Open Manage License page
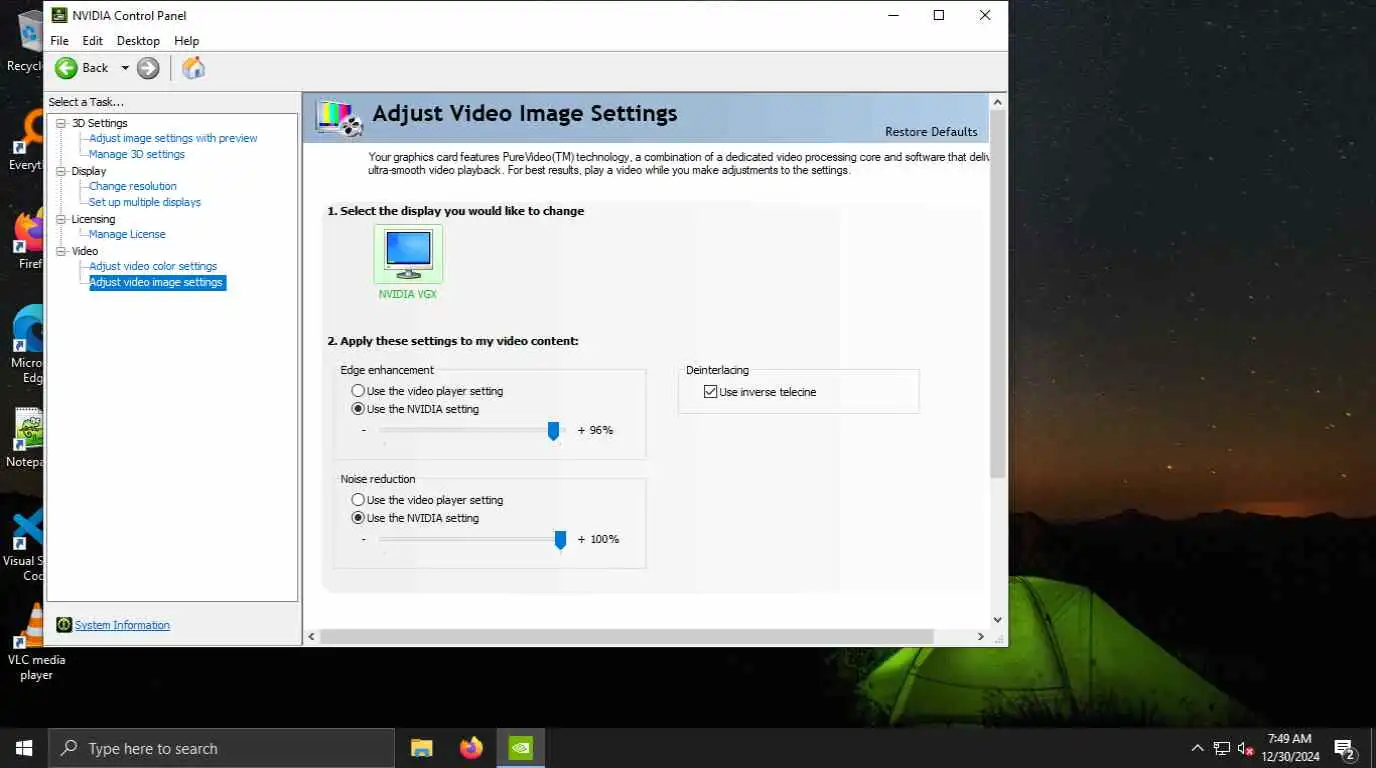This screenshot has height=768, width=1376. 127,234
